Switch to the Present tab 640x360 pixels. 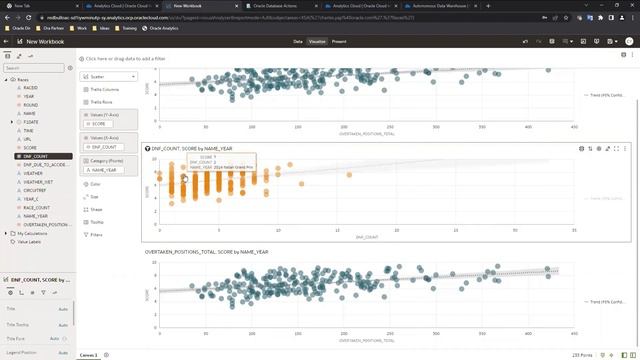[339, 42]
